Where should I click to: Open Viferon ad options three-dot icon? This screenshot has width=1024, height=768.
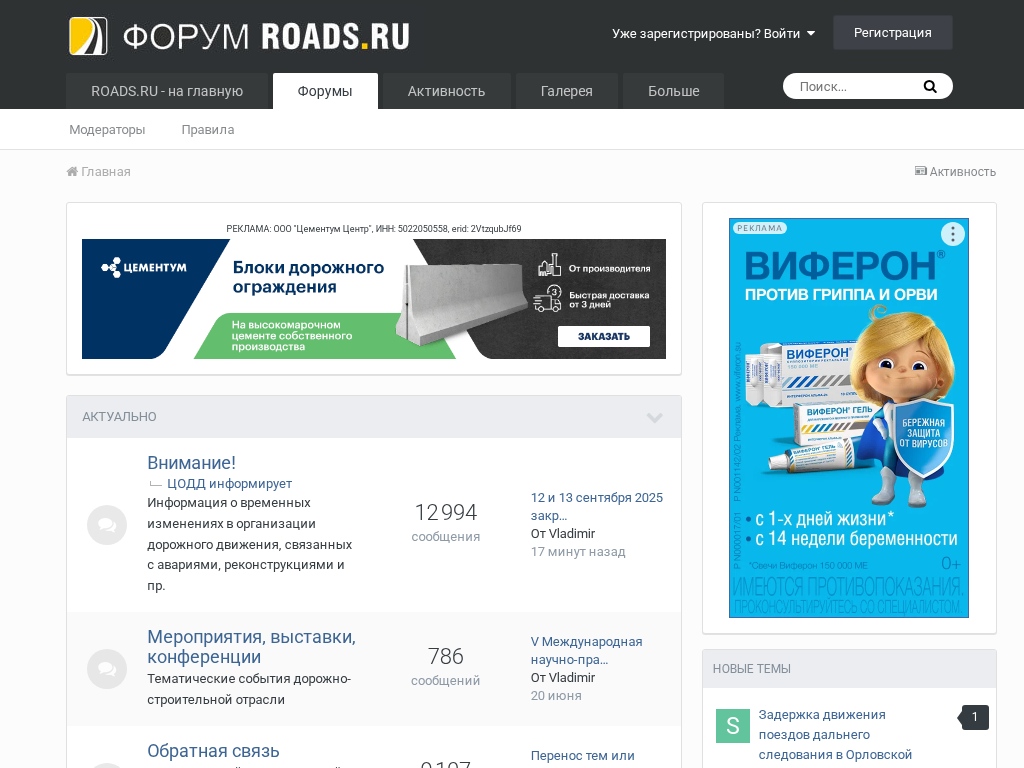(953, 234)
